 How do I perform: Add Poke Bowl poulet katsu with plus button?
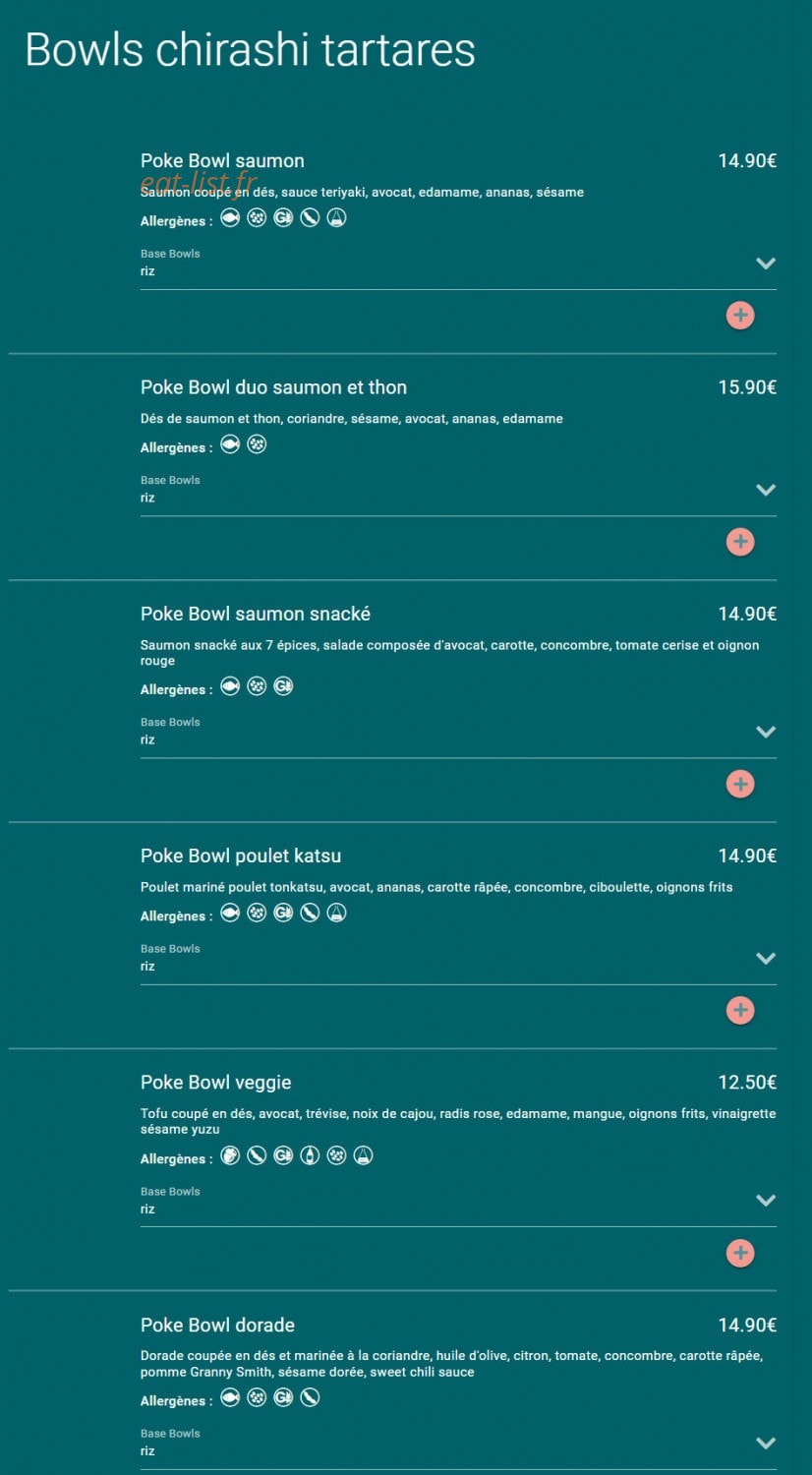740,1010
